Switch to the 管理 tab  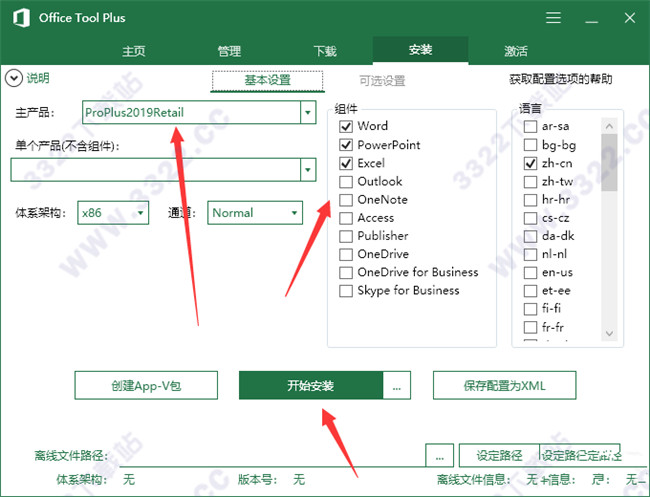(229, 51)
